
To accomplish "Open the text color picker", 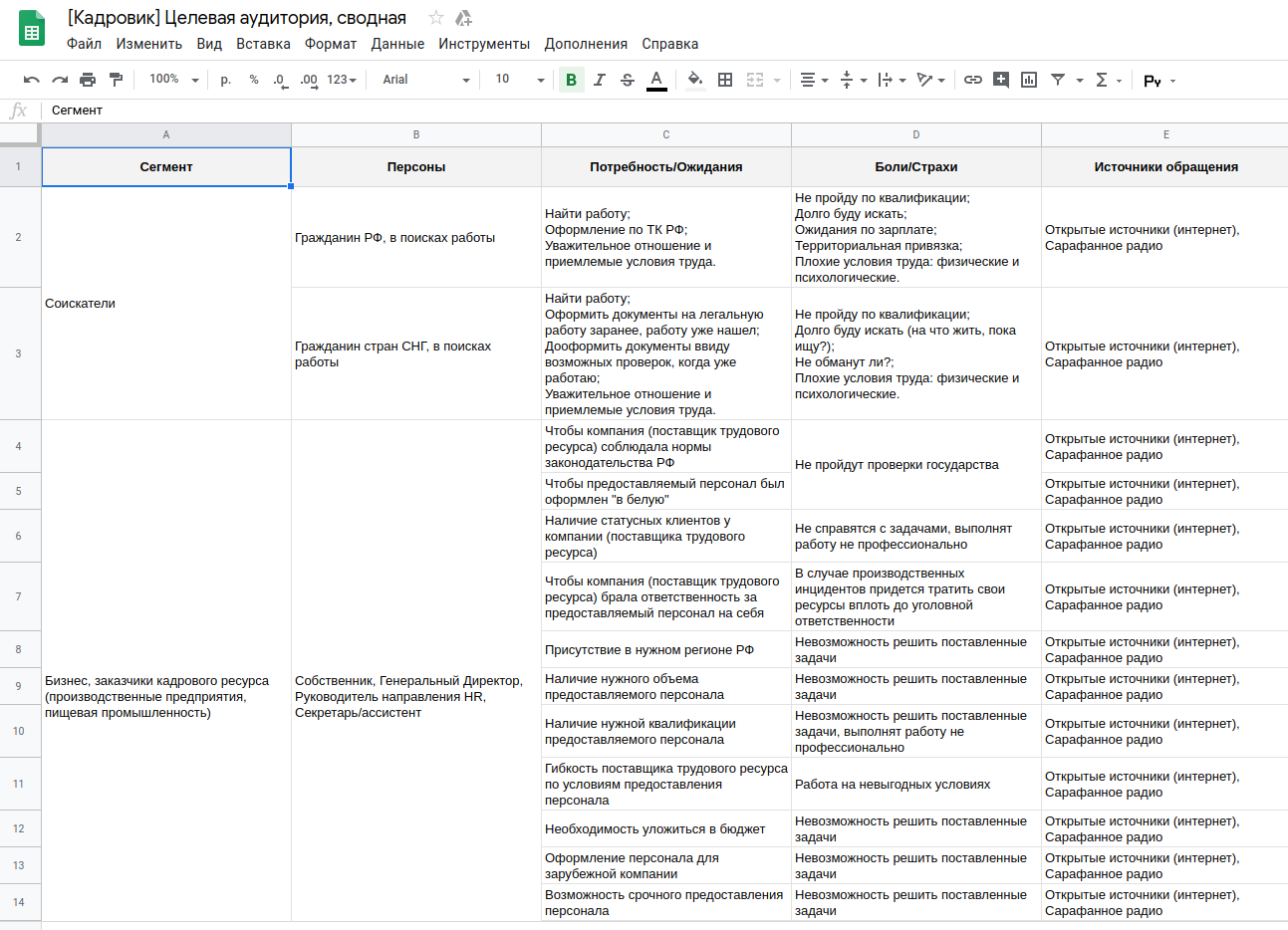I will click(656, 80).
